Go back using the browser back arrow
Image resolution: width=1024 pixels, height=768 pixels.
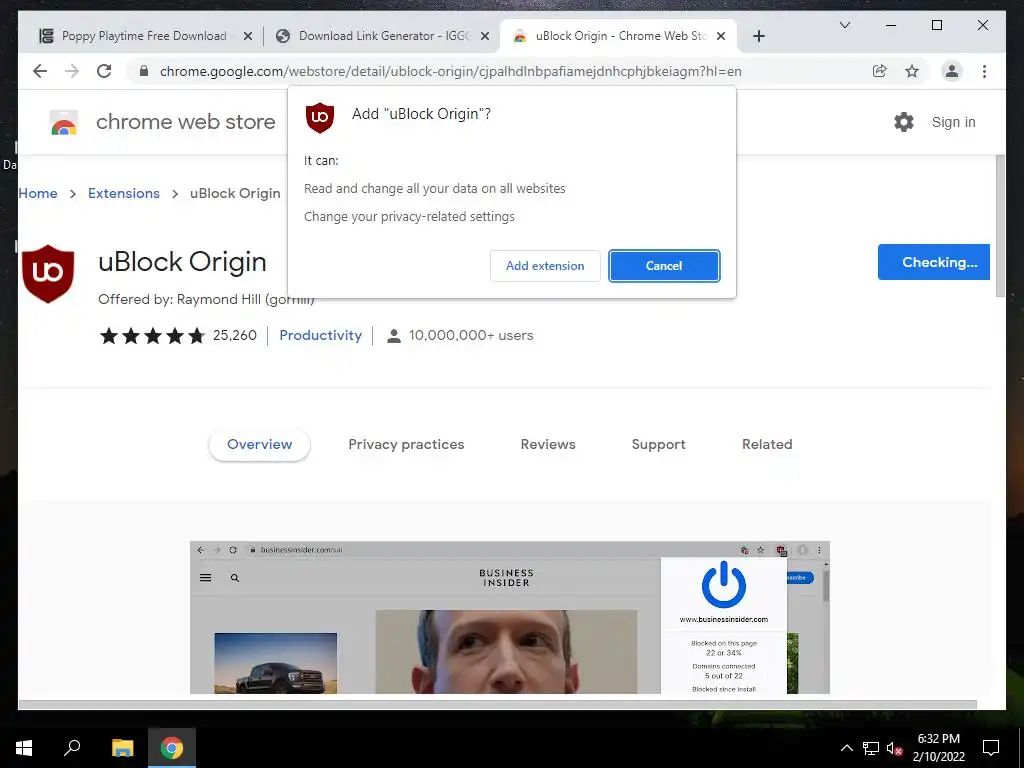pos(40,71)
